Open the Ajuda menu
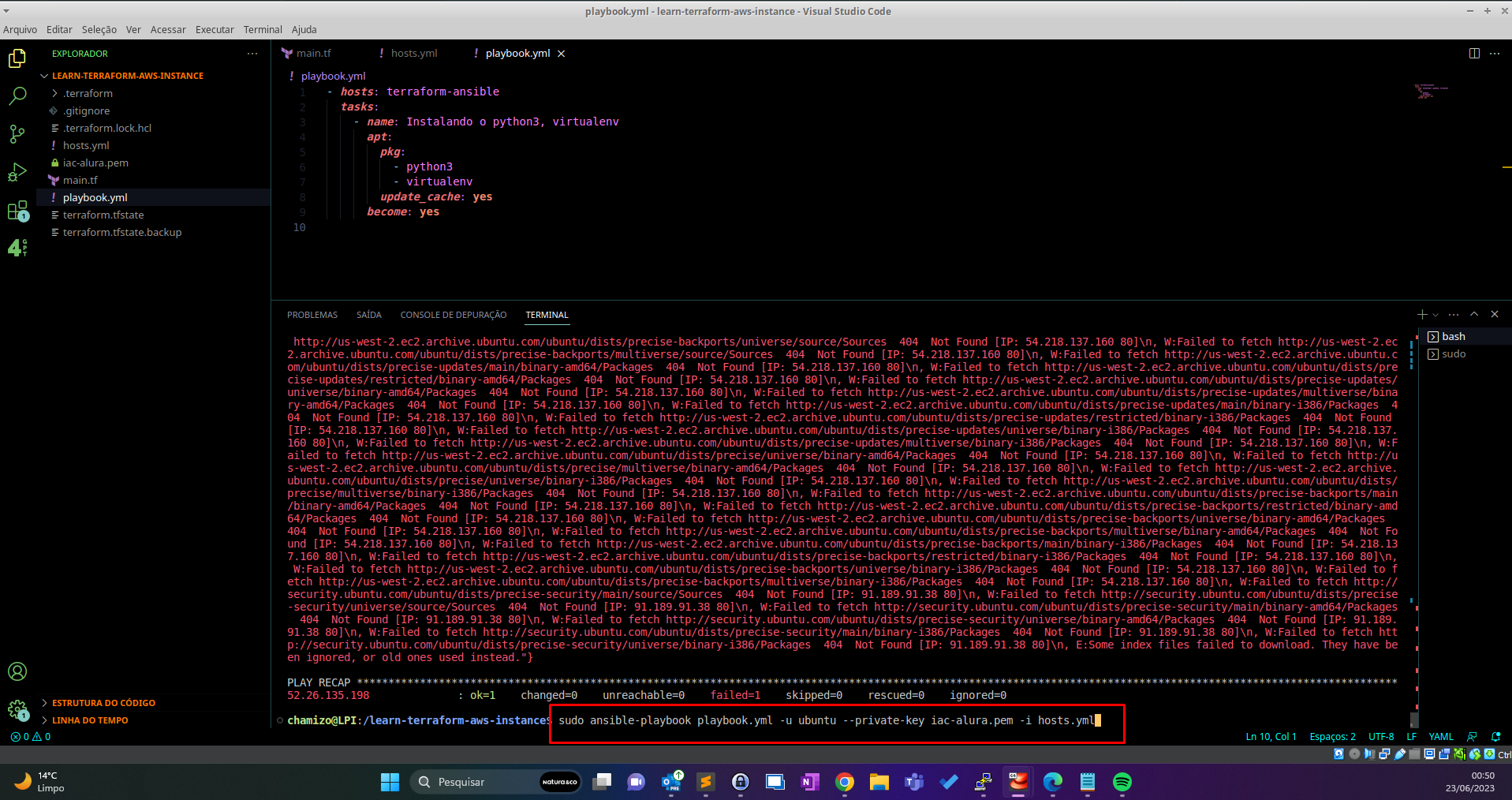 coord(304,30)
